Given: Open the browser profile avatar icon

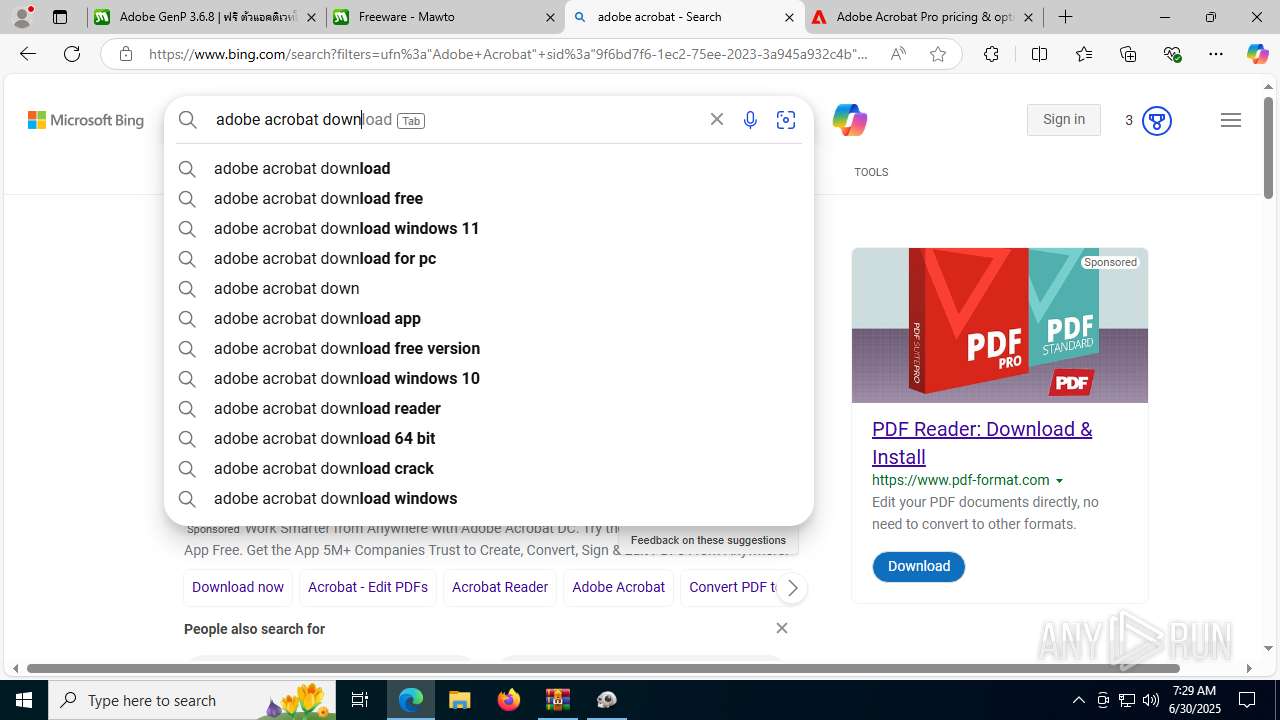Looking at the screenshot, I should pyautogui.click(x=22, y=17).
